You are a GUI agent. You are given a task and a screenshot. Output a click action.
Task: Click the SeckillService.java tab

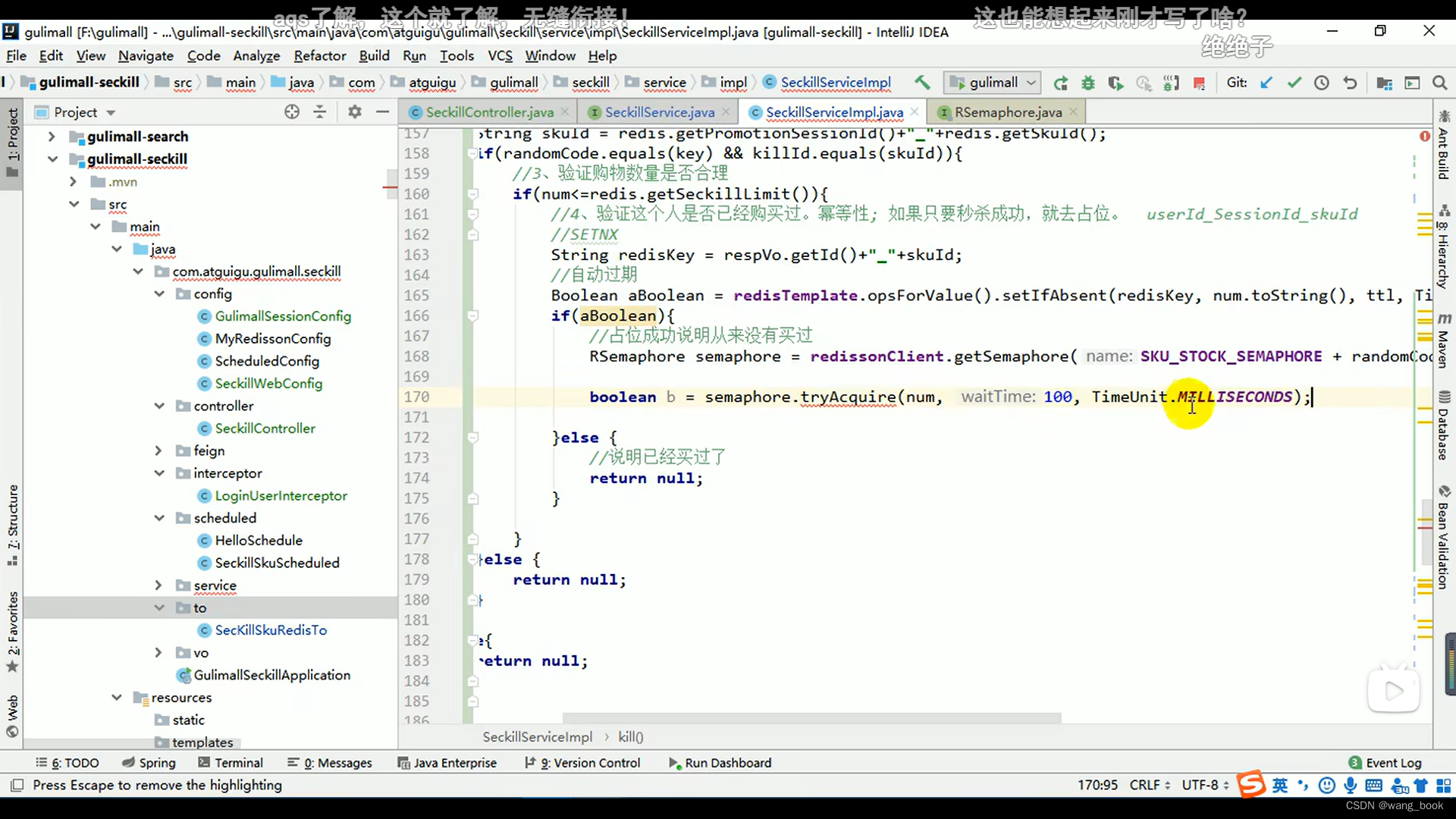[660, 112]
